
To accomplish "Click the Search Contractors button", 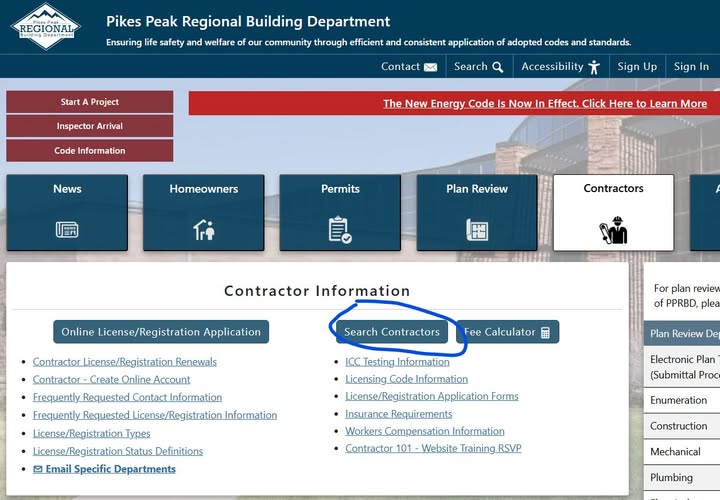I will pyautogui.click(x=392, y=332).
